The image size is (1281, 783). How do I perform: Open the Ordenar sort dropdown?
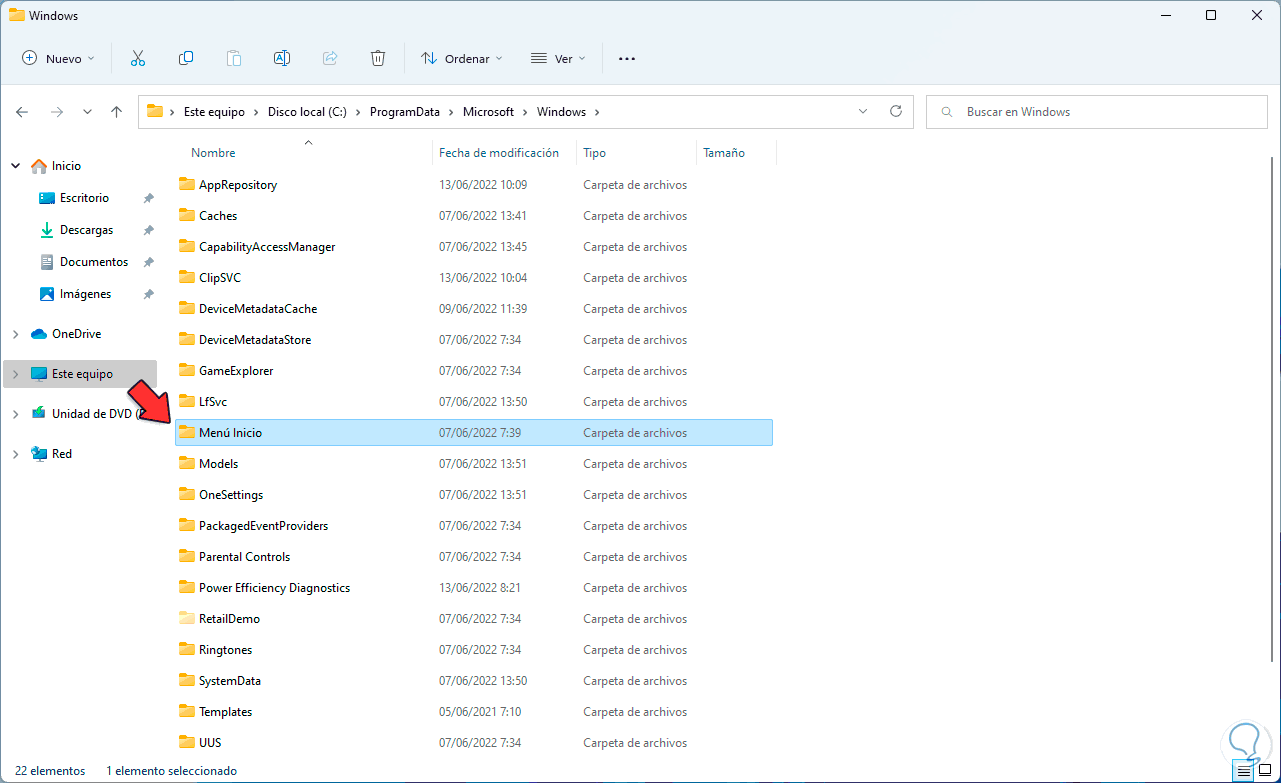(x=462, y=58)
